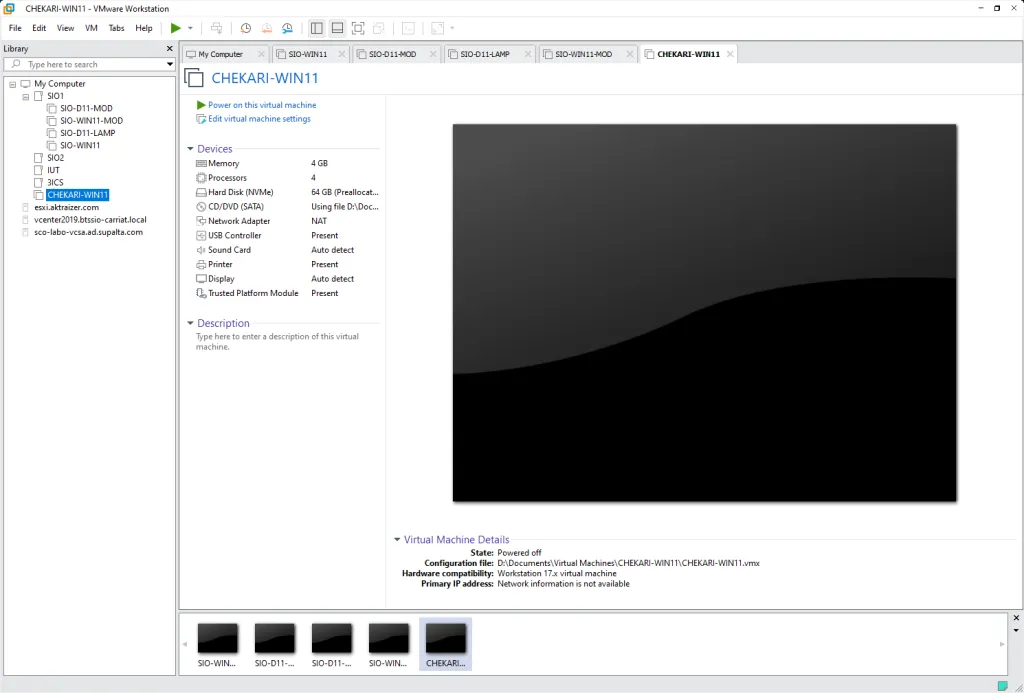Click Edit virtual machine settings link
This screenshot has height=693, width=1024.
click(259, 119)
